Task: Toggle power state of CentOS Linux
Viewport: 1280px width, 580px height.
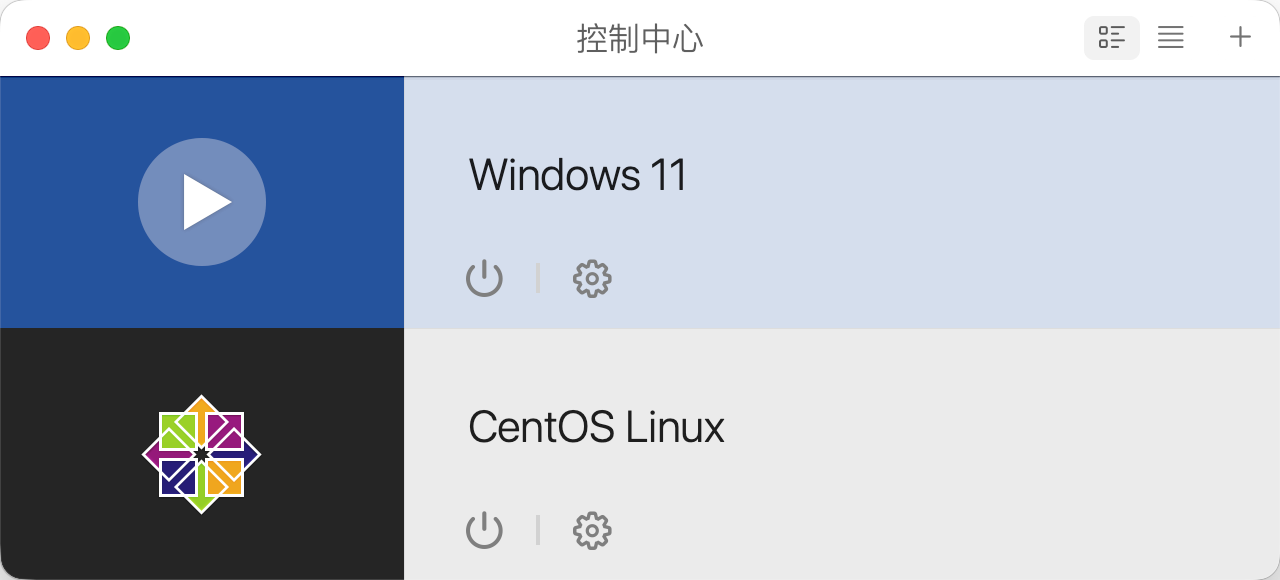Action: click(x=484, y=531)
